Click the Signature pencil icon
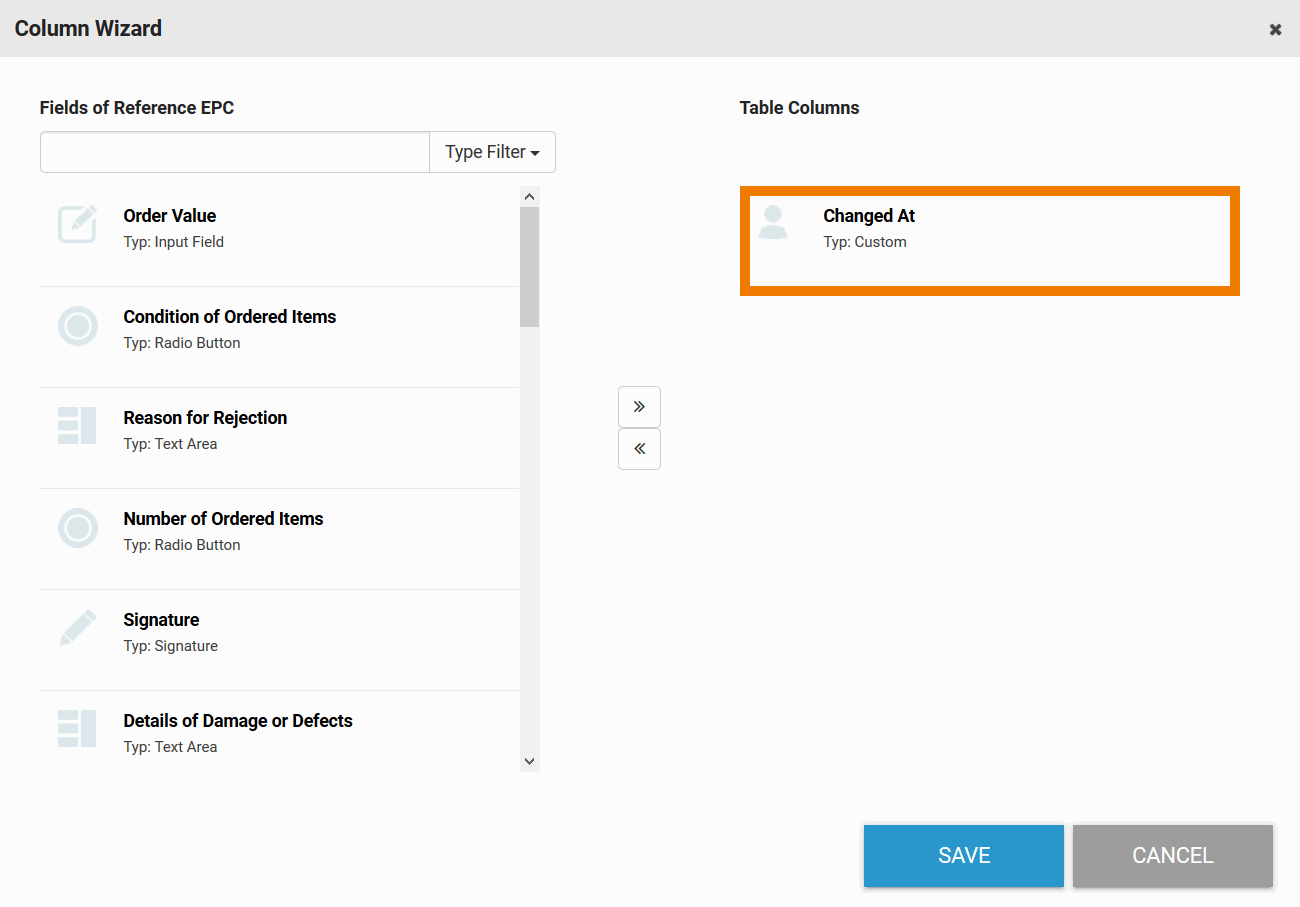 (x=78, y=628)
